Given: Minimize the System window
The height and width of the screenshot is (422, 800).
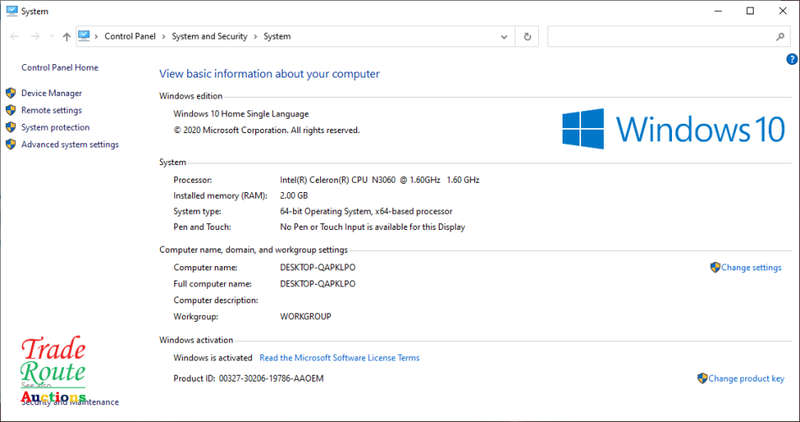Looking at the screenshot, I should pos(718,11).
